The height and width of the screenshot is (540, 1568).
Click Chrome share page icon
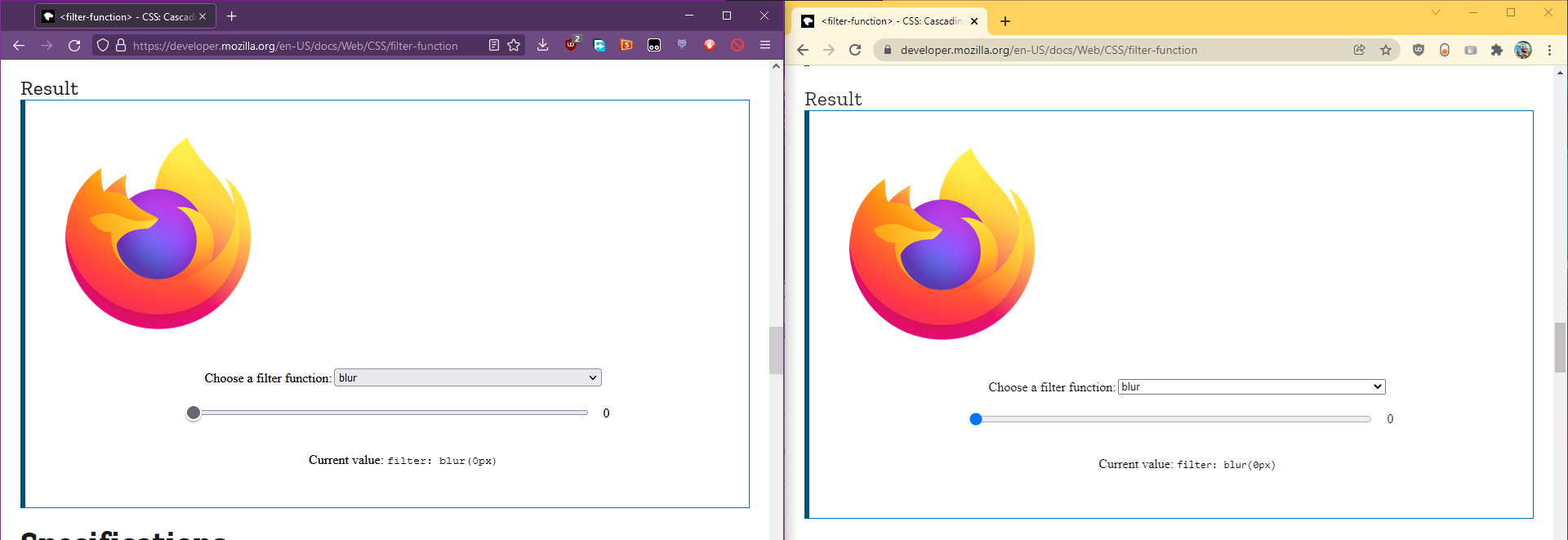tap(1360, 50)
